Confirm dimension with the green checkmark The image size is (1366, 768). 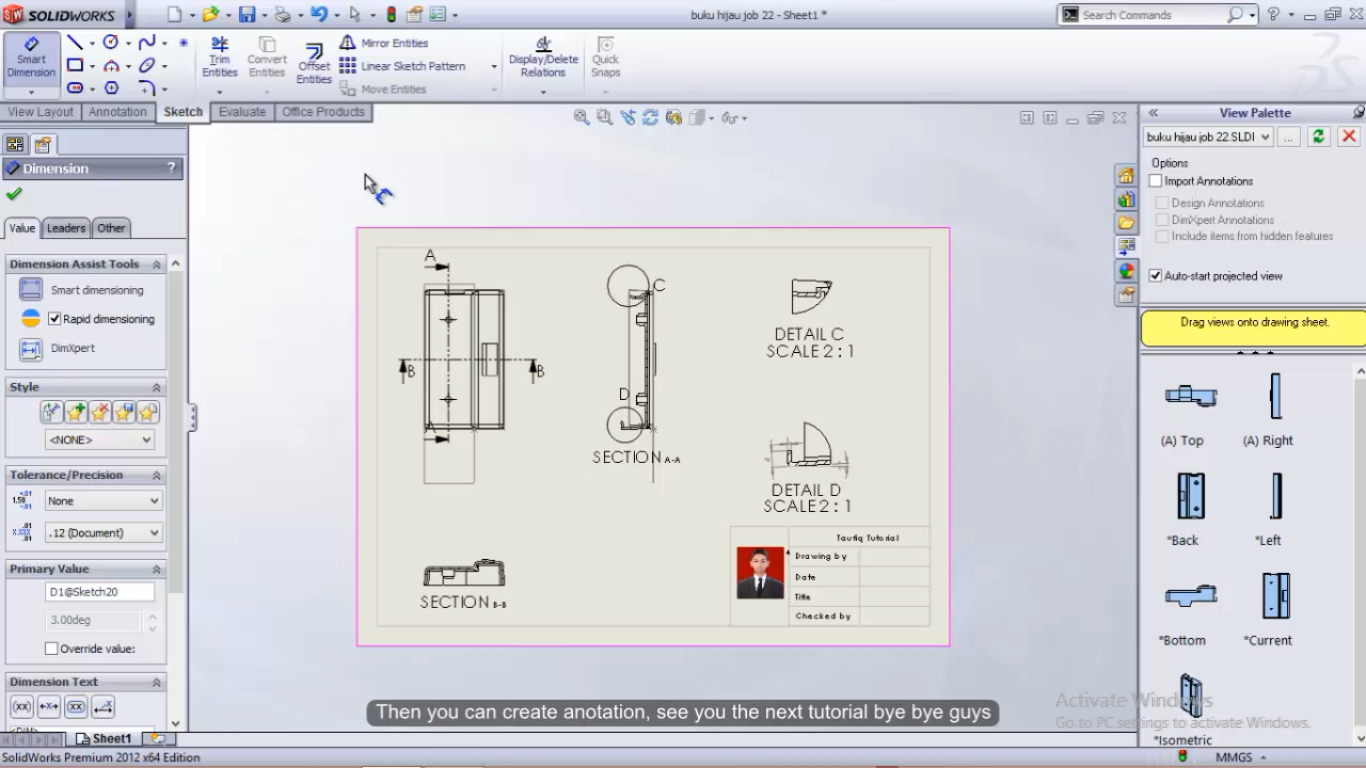14,194
